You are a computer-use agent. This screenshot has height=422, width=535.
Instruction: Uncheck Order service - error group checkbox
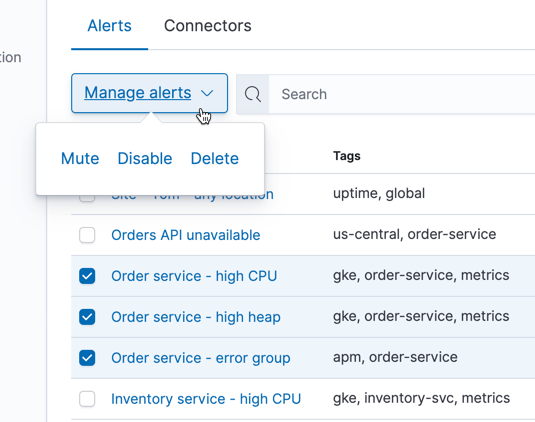(x=87, y=358)
